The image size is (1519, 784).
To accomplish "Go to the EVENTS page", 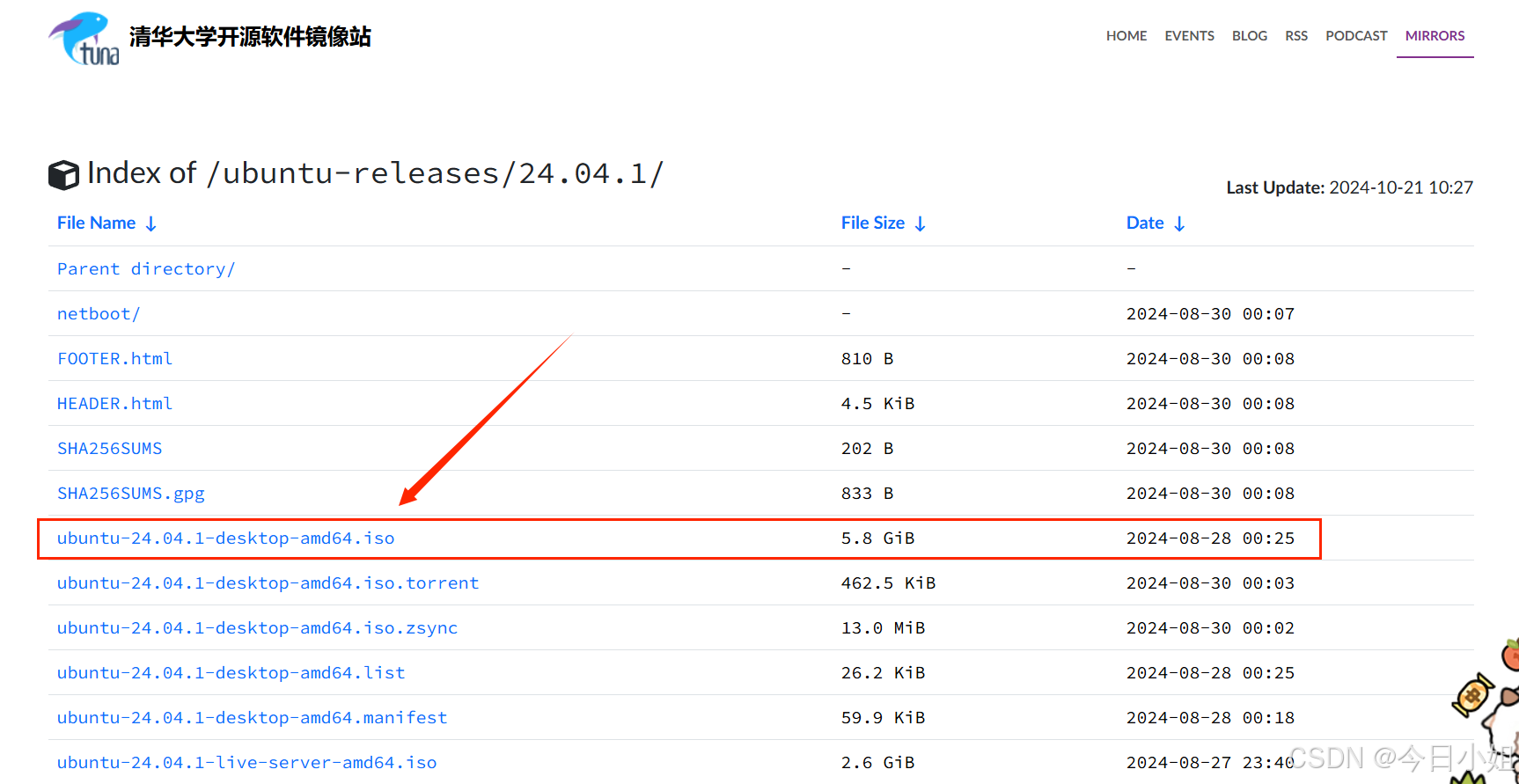I will (1189, 36).
